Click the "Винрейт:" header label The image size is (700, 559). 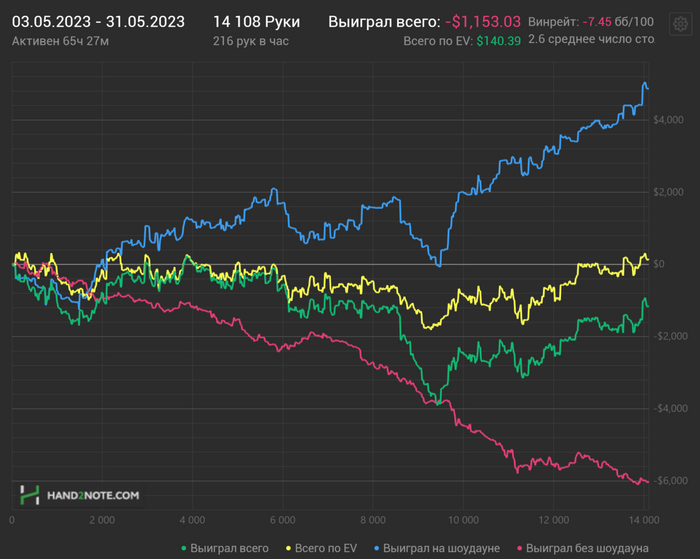pos(554,21)
